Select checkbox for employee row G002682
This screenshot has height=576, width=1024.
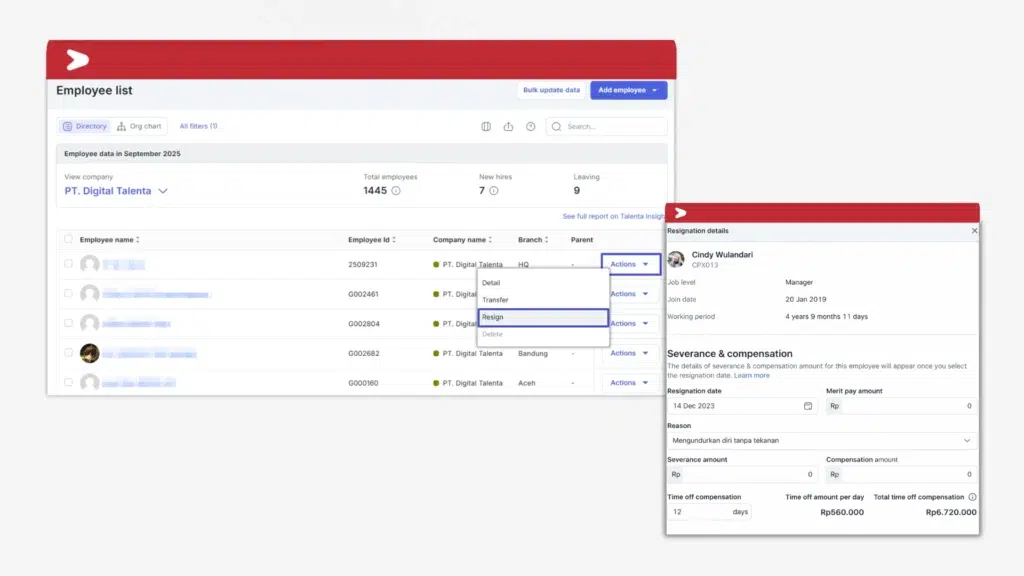click(68, 353)
